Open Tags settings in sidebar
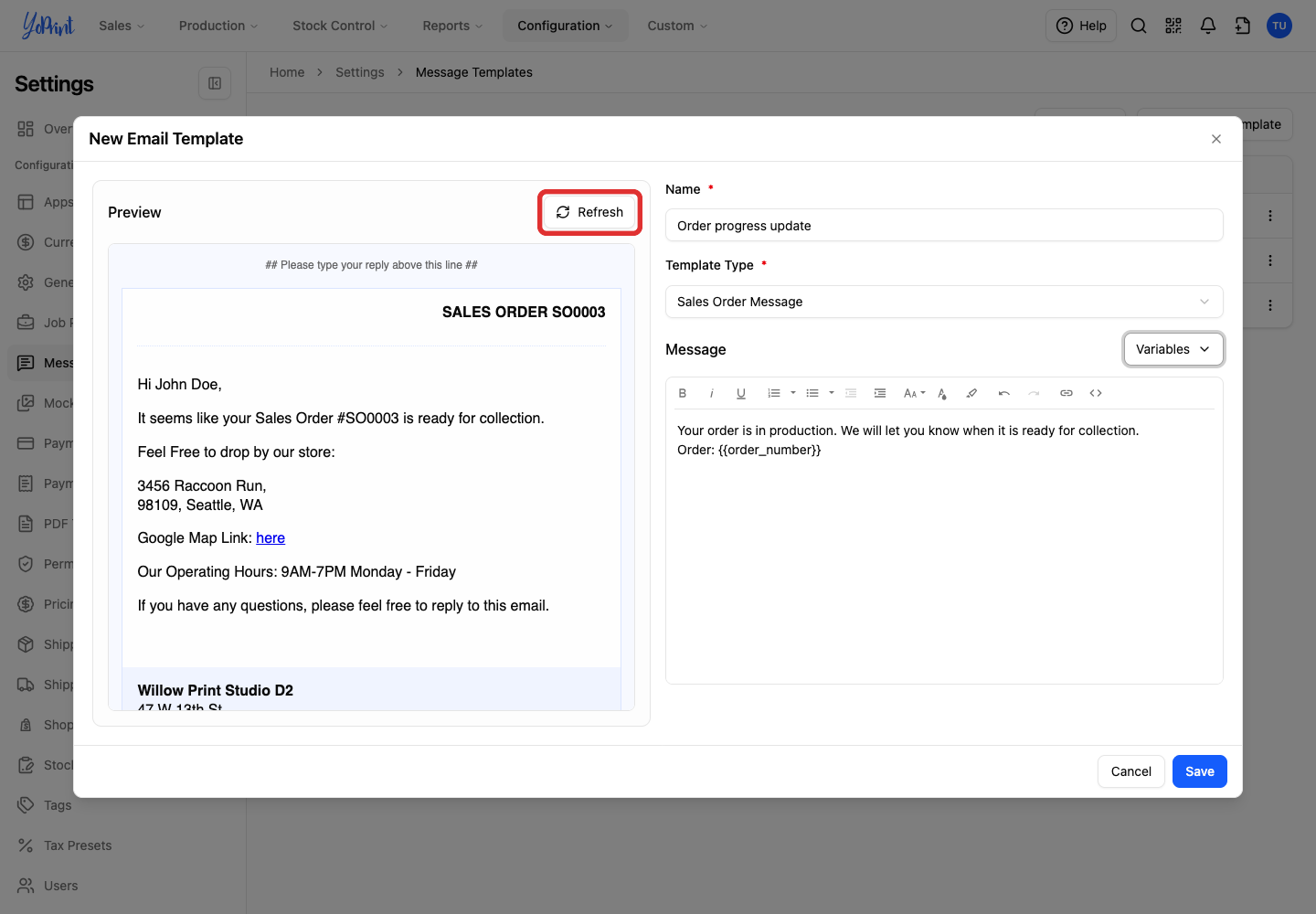The height and width of the screenshot is (914, 1316). click(58, 805)
